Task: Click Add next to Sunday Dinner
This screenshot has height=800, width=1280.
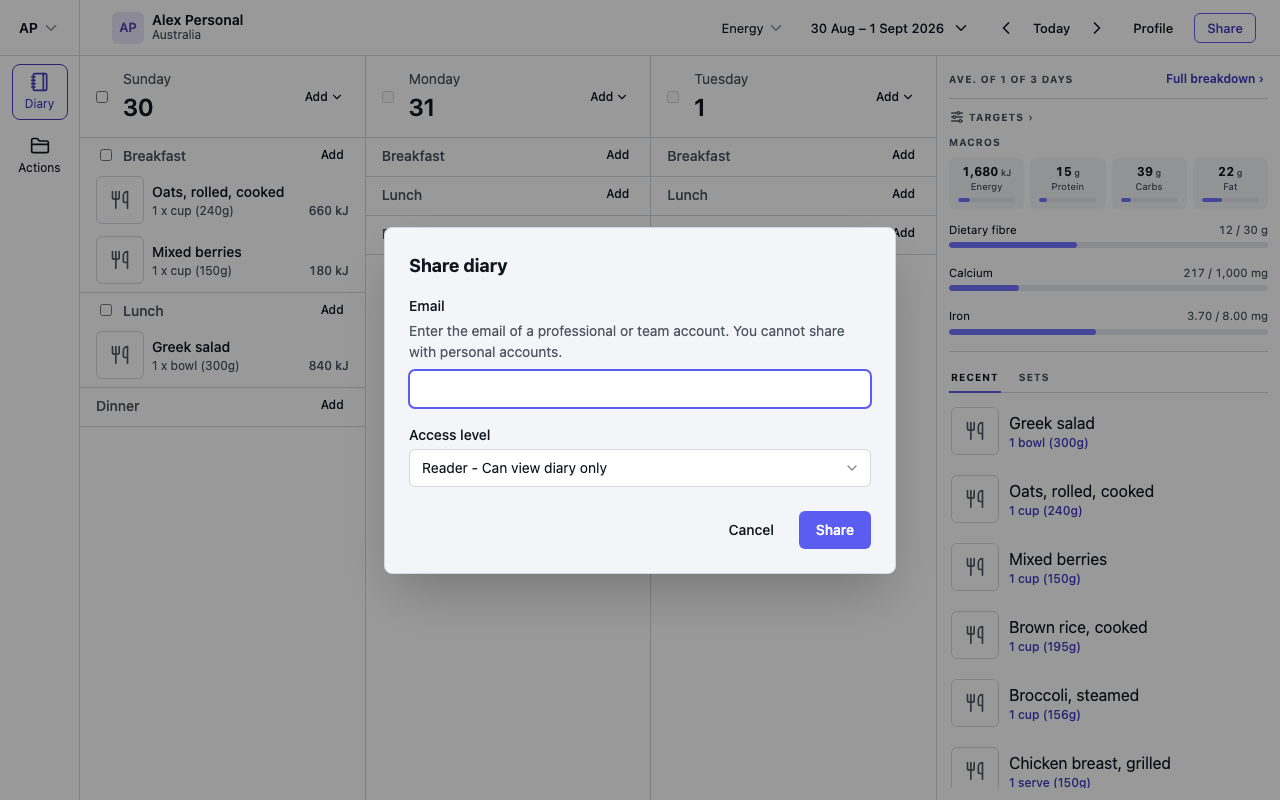Action: coord(332,405)
